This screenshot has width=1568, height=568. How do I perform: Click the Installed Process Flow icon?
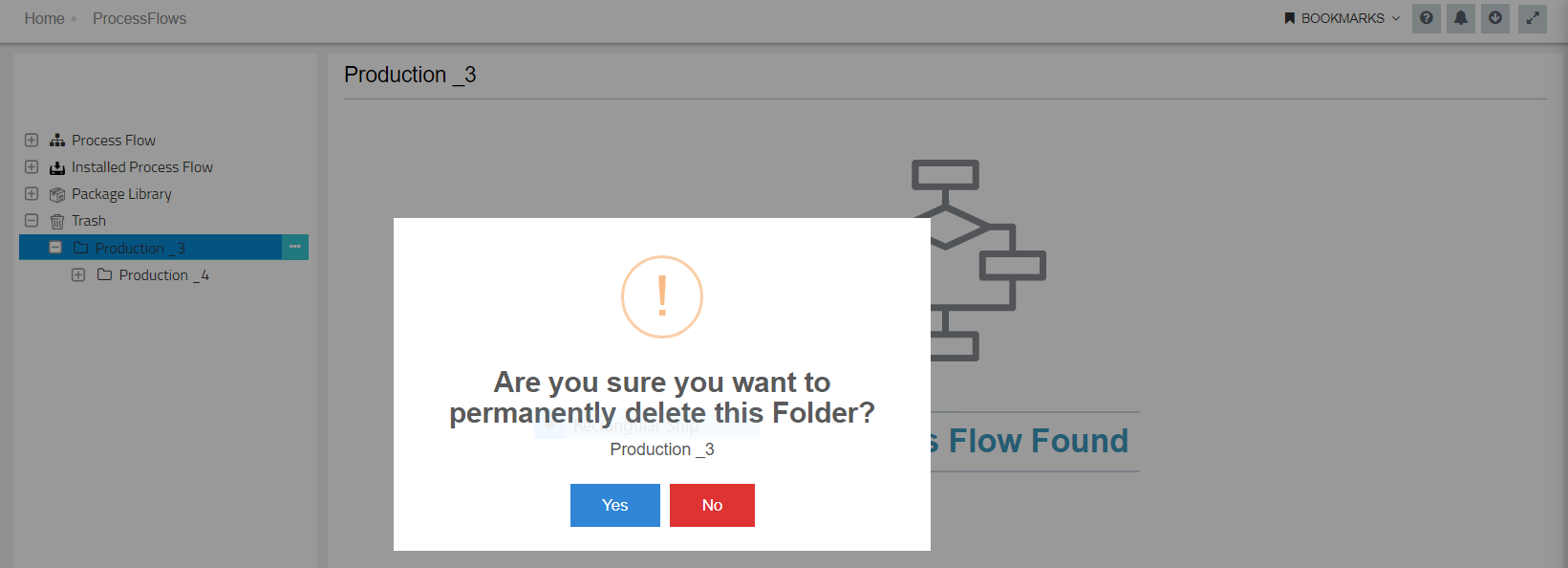point(57,167)
